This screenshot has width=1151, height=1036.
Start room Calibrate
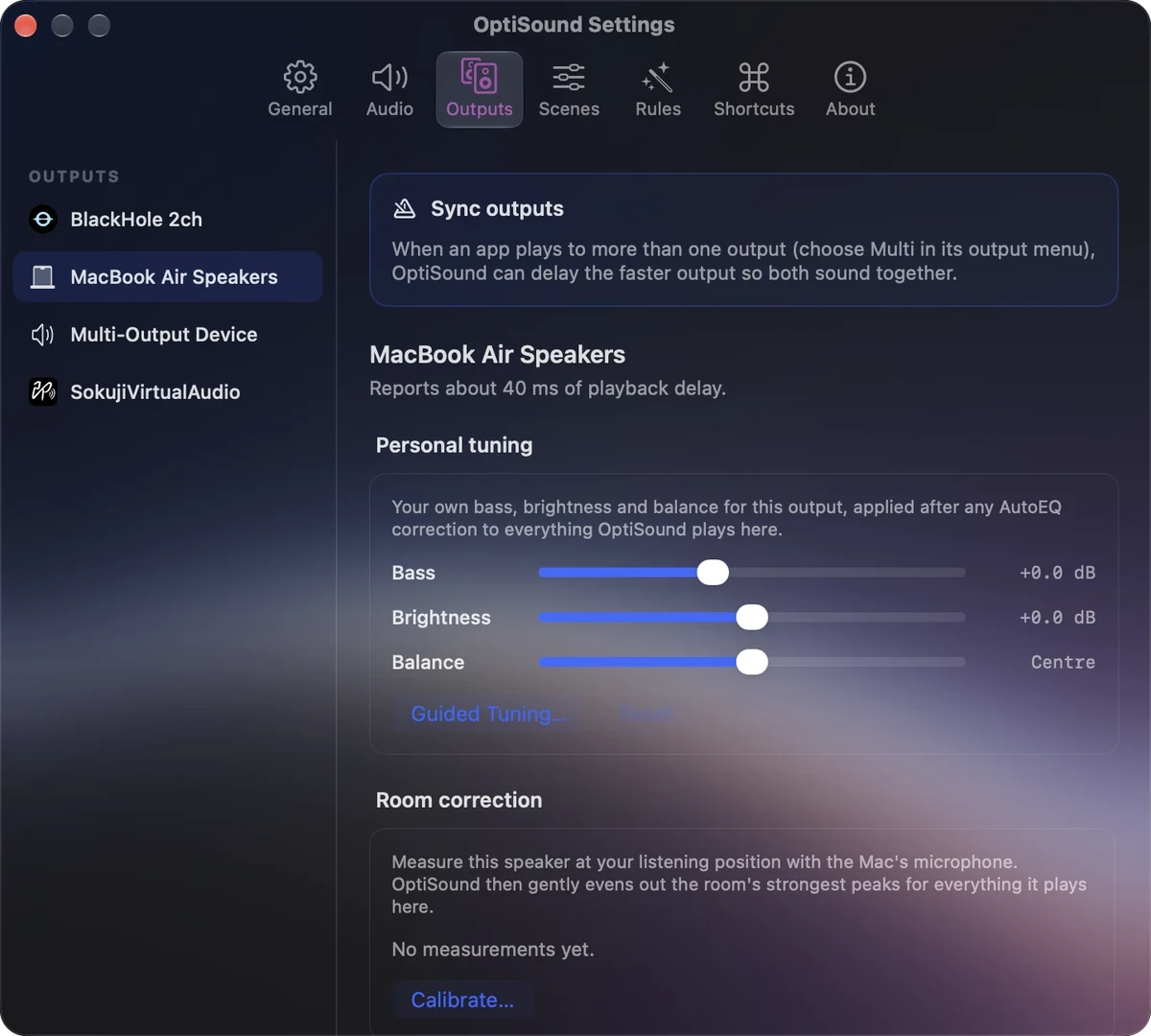[x=462, y=1000]
